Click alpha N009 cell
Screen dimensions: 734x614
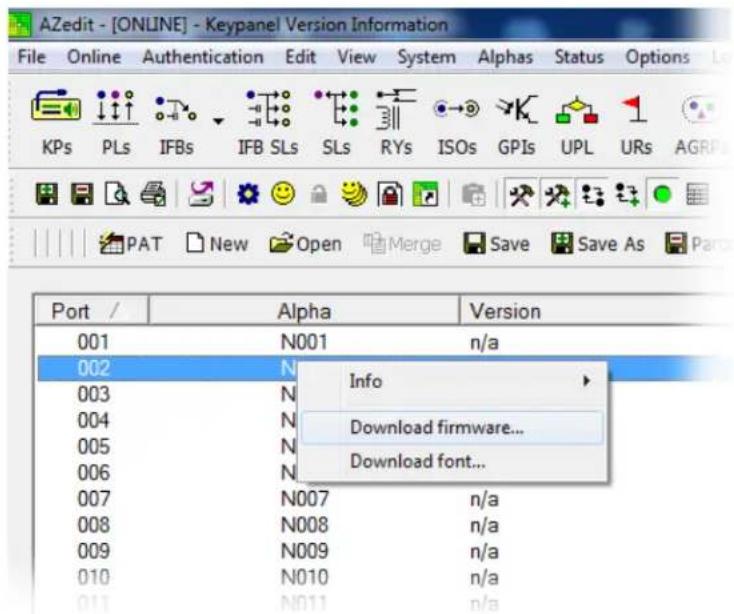[x=304, y=551]
